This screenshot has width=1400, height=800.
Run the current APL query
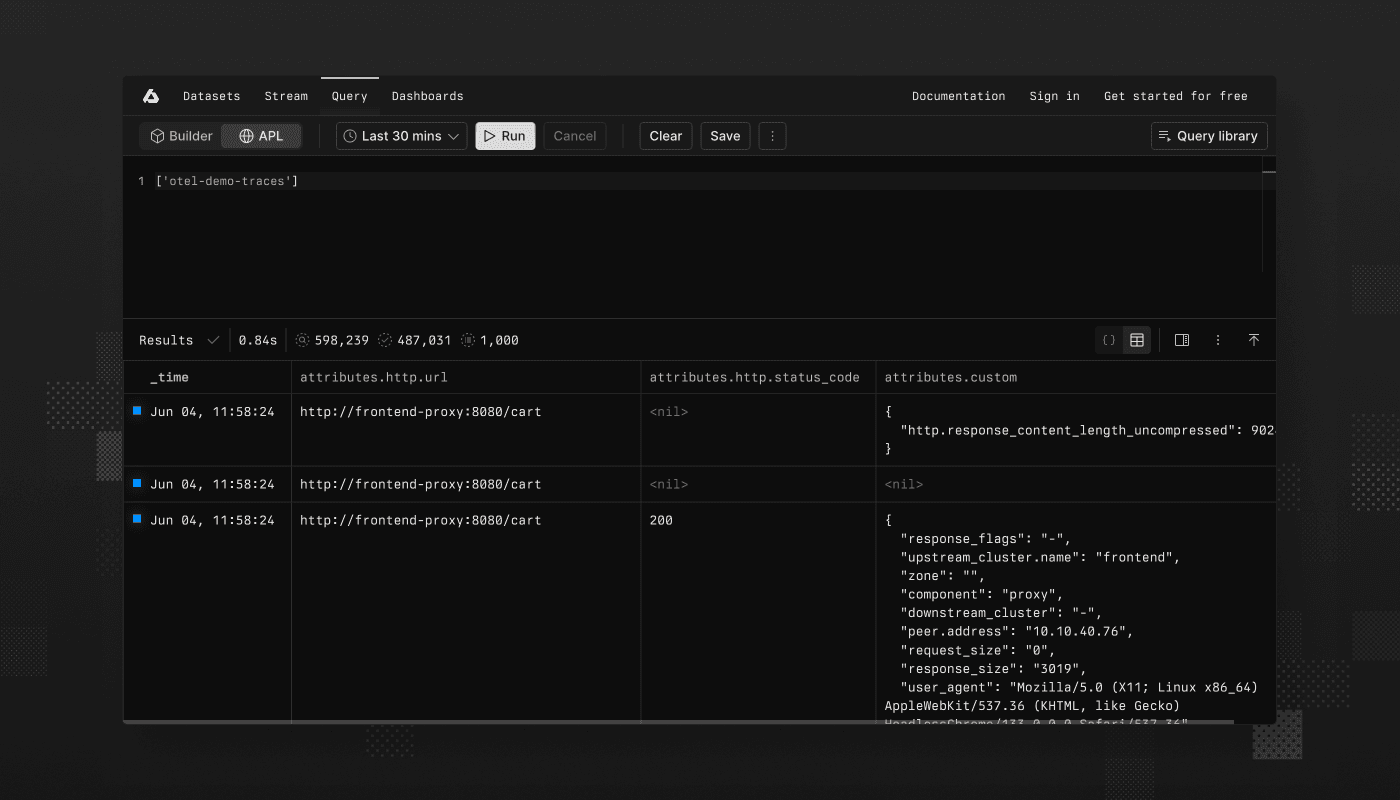(505, 136)
